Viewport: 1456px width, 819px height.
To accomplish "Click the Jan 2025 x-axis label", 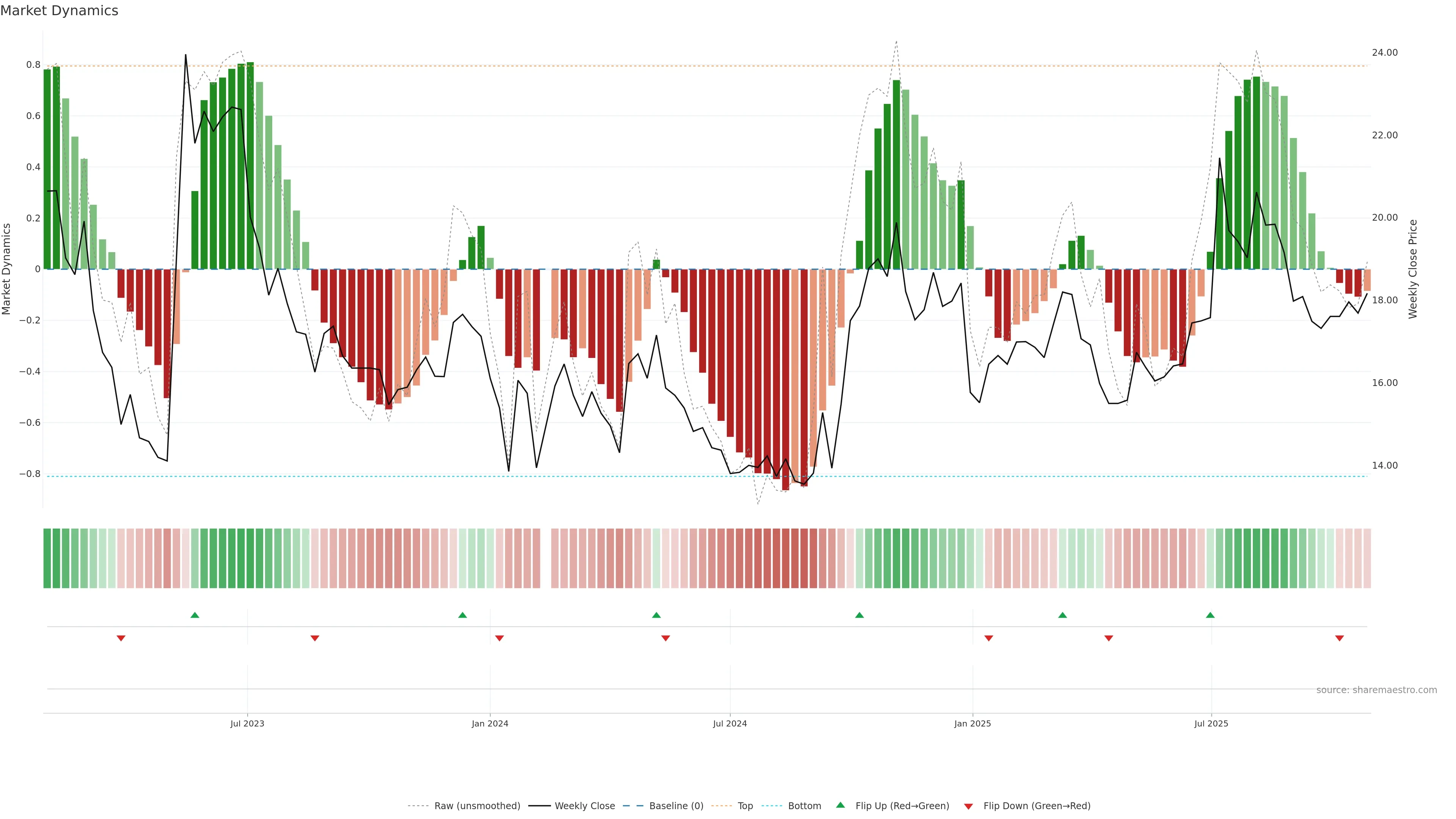I will pyautogui.click(x=972, y=723).
